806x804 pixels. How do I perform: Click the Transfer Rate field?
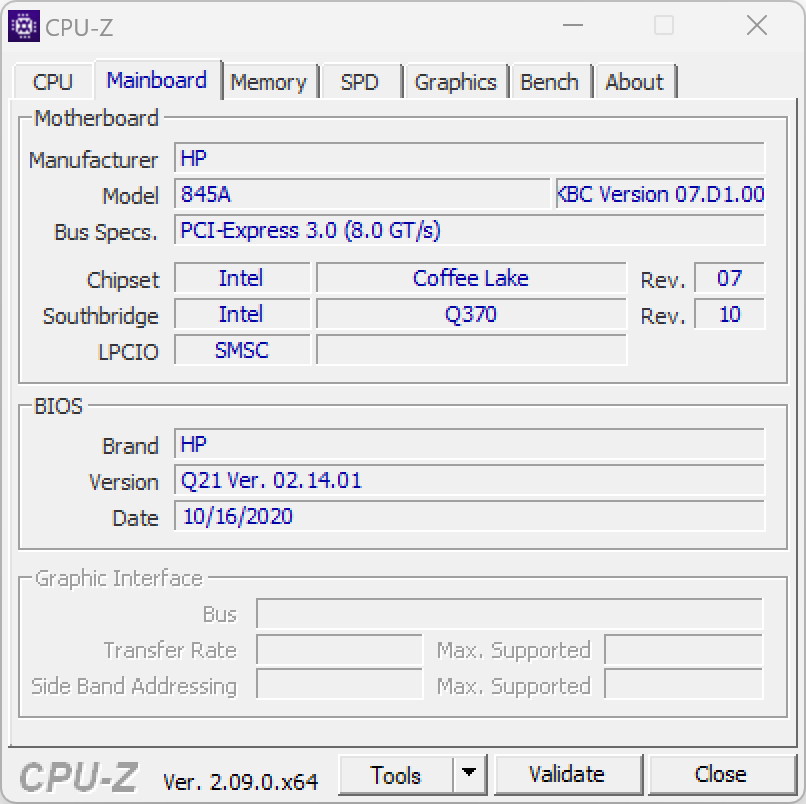coord(339,649)
